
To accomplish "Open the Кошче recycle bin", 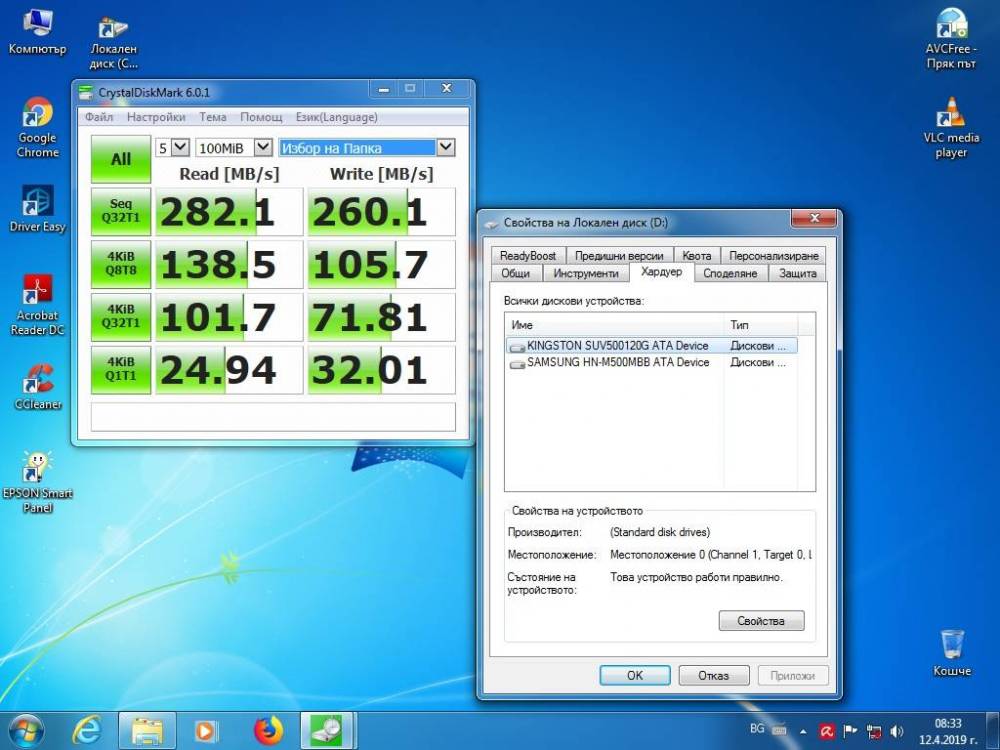I will pyautogui.click(x=952, y=653).
